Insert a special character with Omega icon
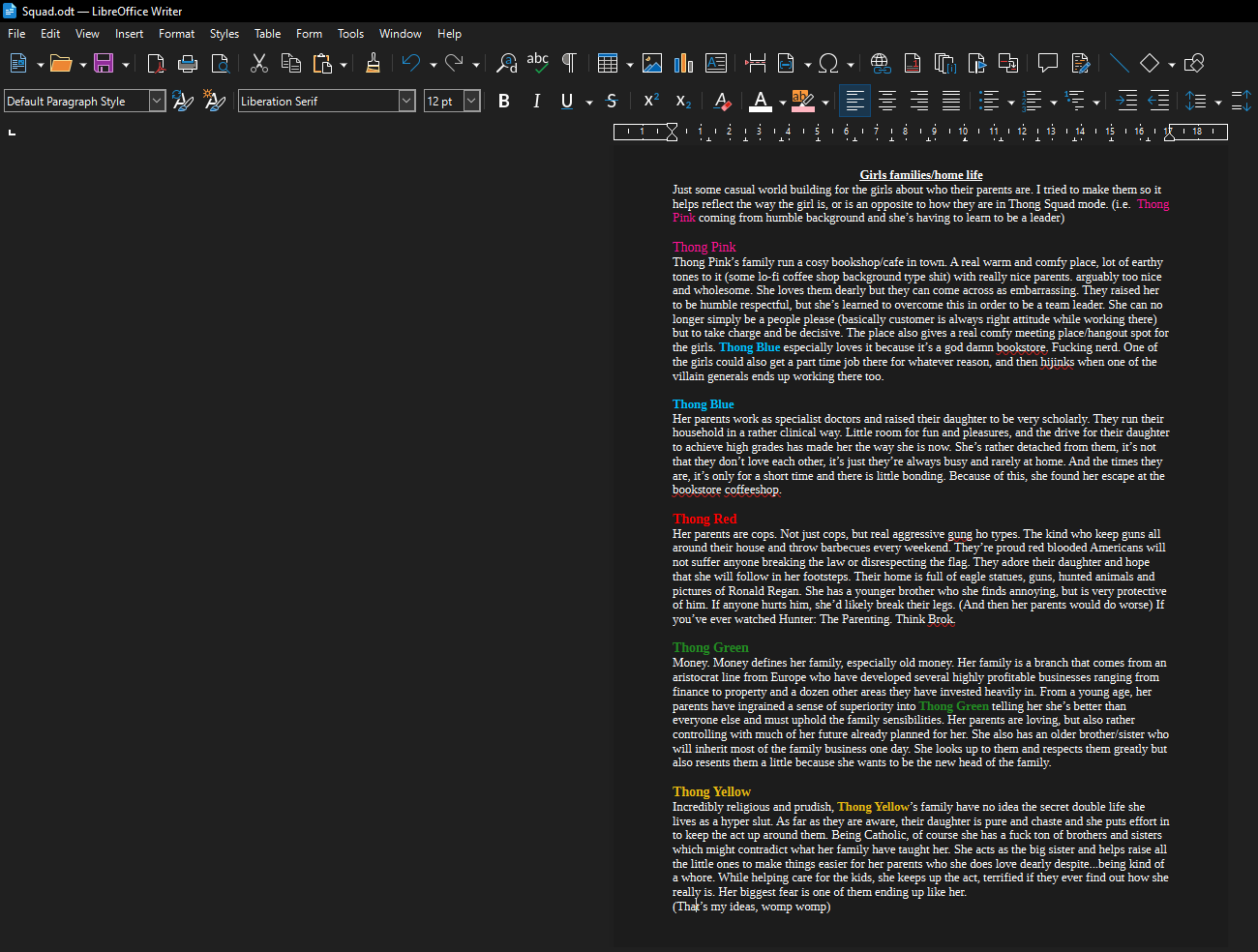1258x952 pixels. pos(828,64)
